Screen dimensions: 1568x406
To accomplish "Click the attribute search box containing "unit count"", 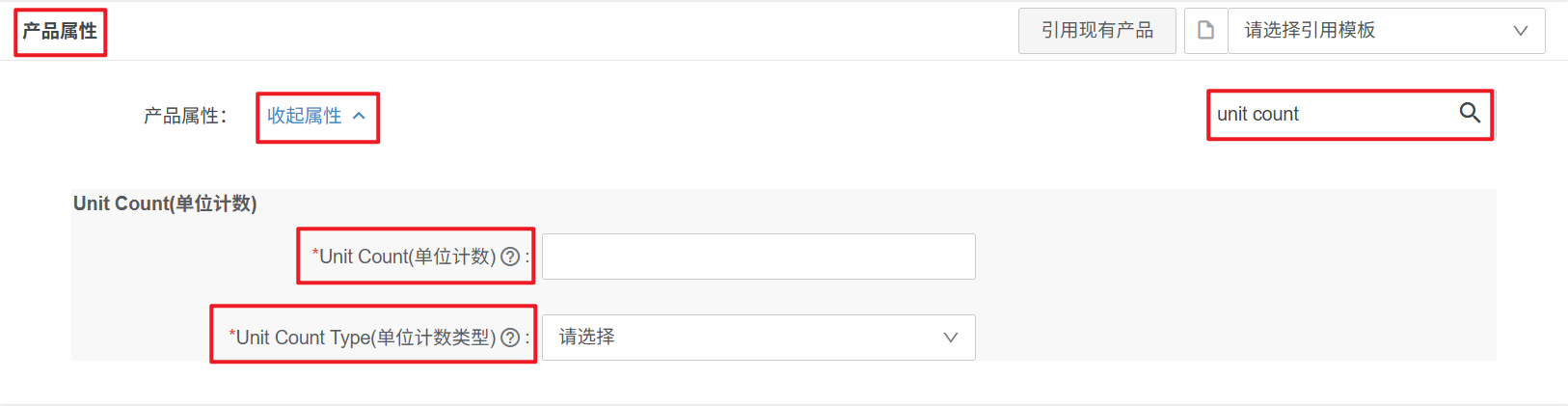I will click(x=1331, y=114).
